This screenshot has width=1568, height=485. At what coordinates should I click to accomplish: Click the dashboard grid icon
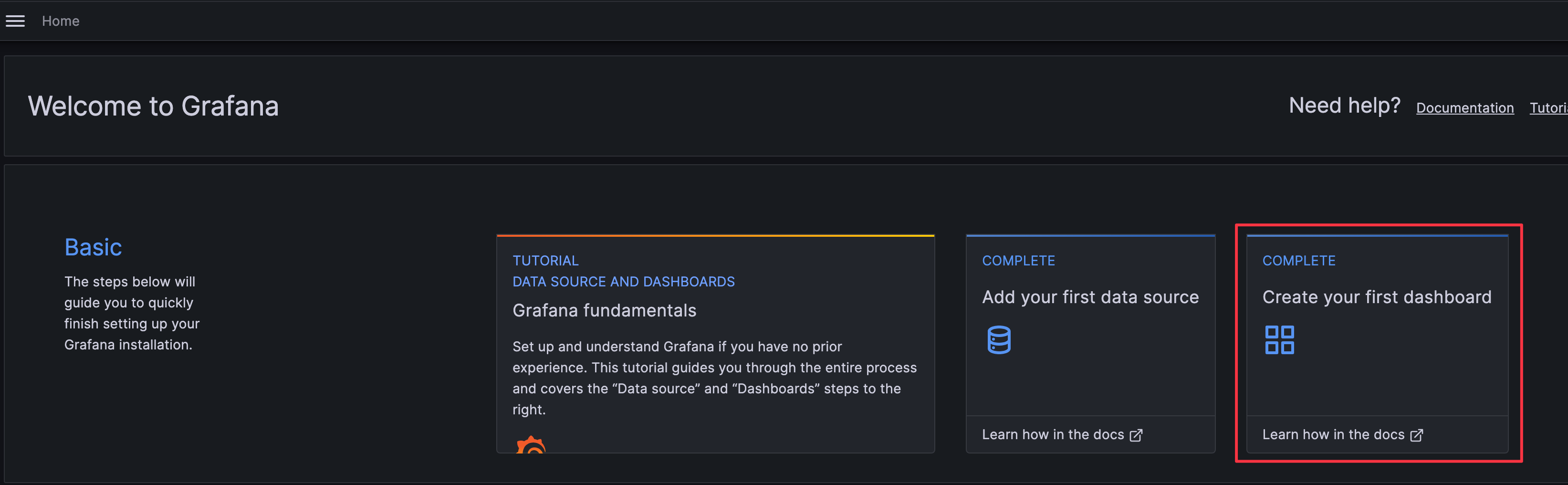[x=1279, y=340]
